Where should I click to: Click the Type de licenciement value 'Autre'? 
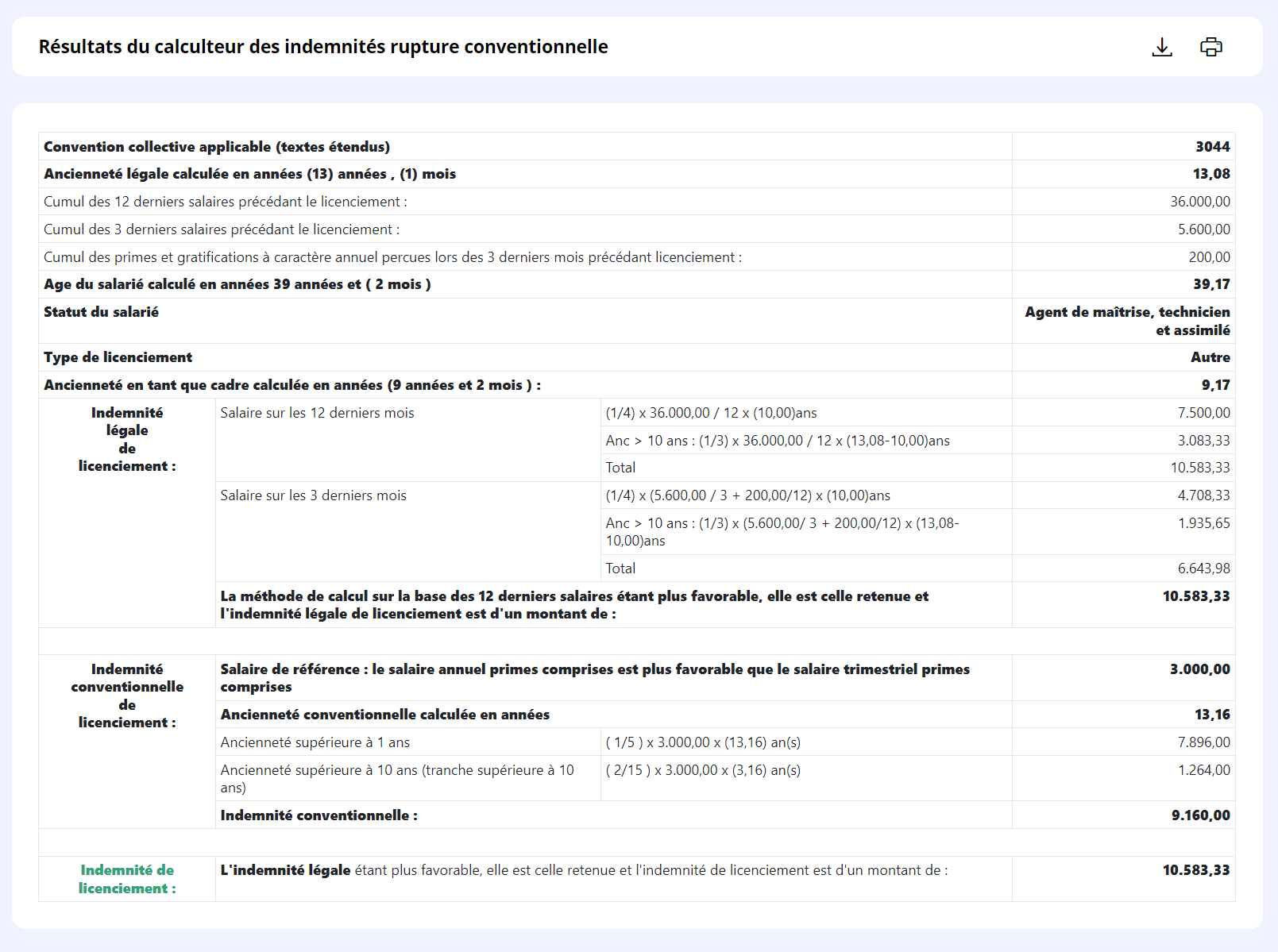1210,357
